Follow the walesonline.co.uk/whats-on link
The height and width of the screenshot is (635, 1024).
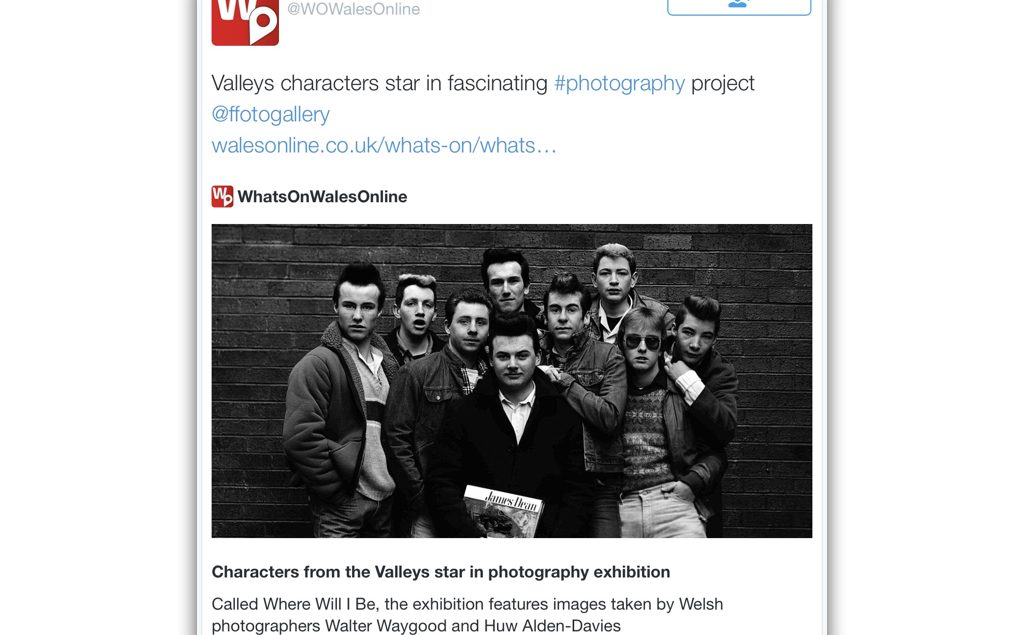click(x=383, y=145)
